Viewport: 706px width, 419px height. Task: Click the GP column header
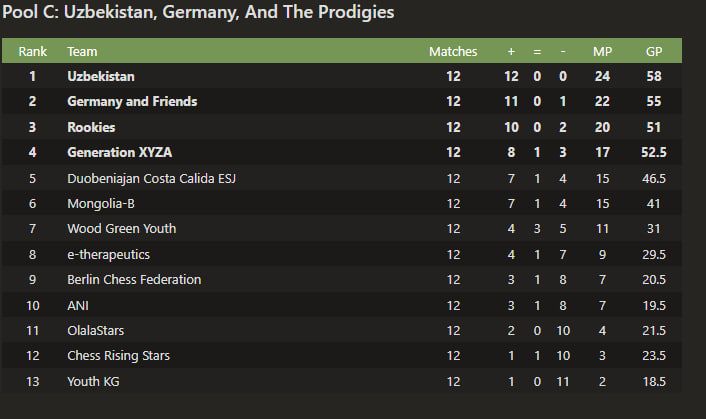click(x=654, y=52)
